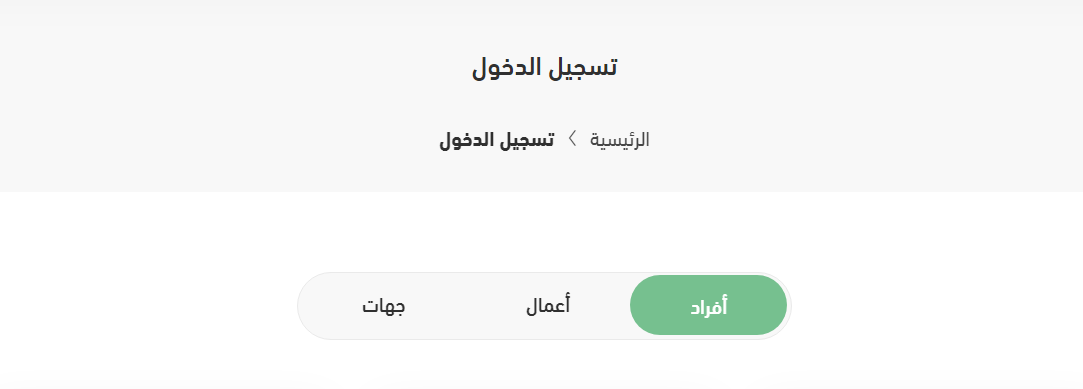1083x389 pixels.
Task: Open the جهات (Entities) tab
Action: pos(383,305)
